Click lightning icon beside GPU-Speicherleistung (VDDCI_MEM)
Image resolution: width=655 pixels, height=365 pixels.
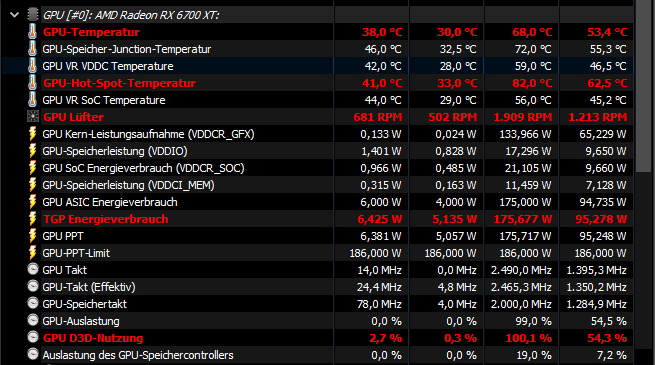point(33,185)
